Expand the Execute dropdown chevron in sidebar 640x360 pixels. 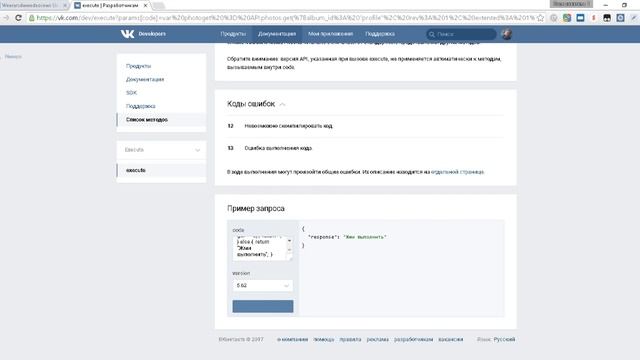(198, 150)
